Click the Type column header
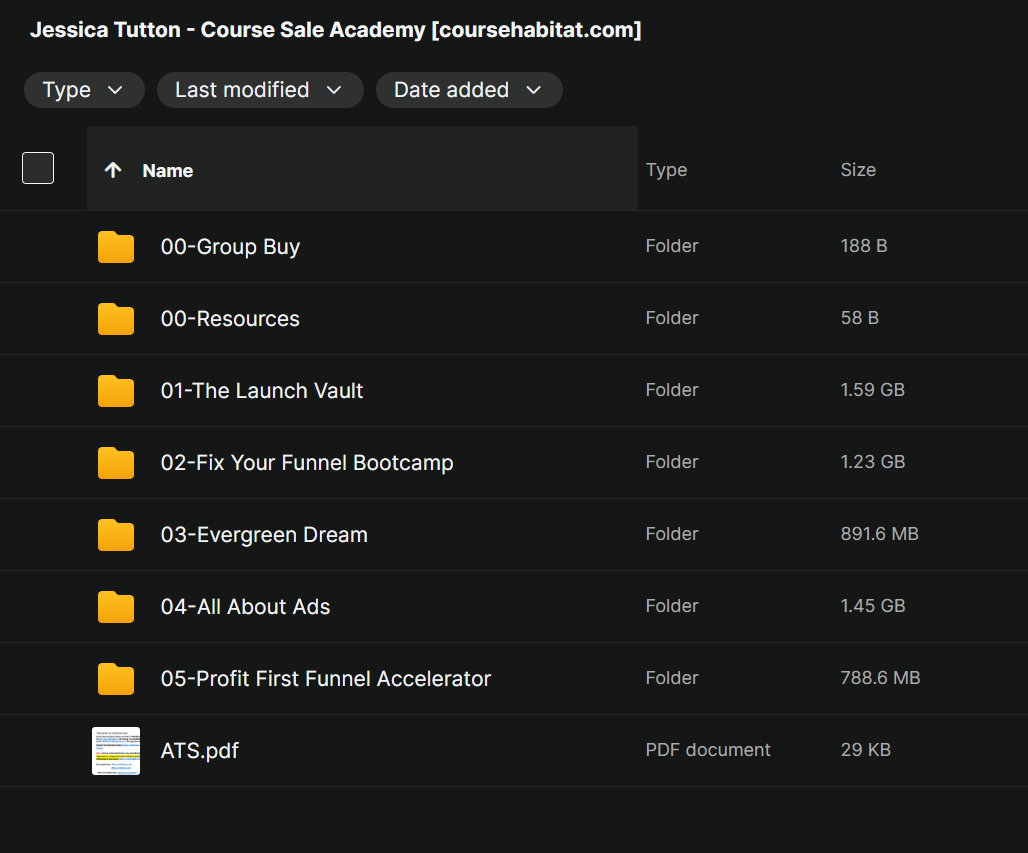The image size is (1028, 853). tap(666, 170)
